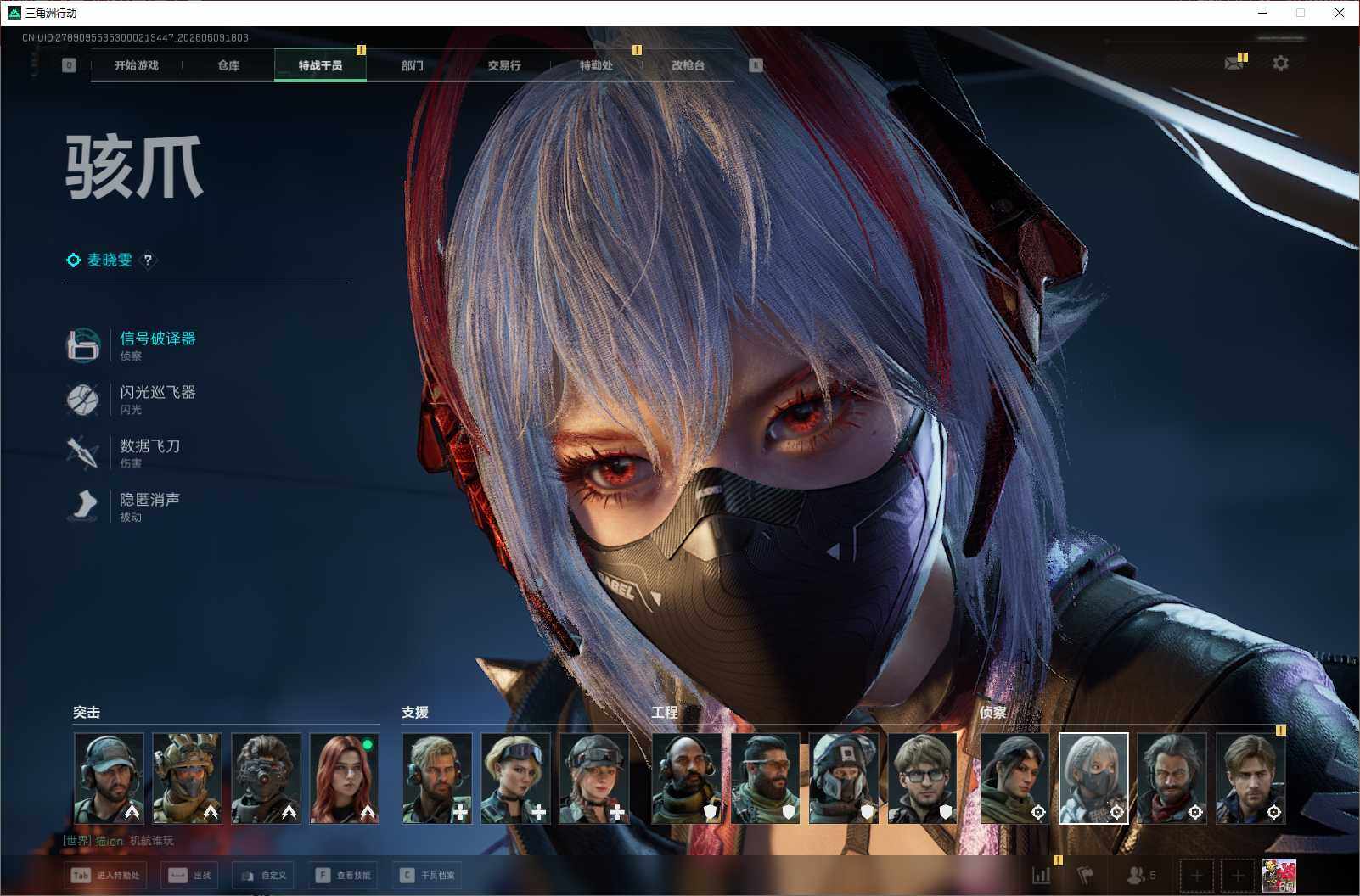This screenshot has height=896, width=1360.
Task: Select the 闪光巡飞器 skill icon
Action: click(83, 399)
